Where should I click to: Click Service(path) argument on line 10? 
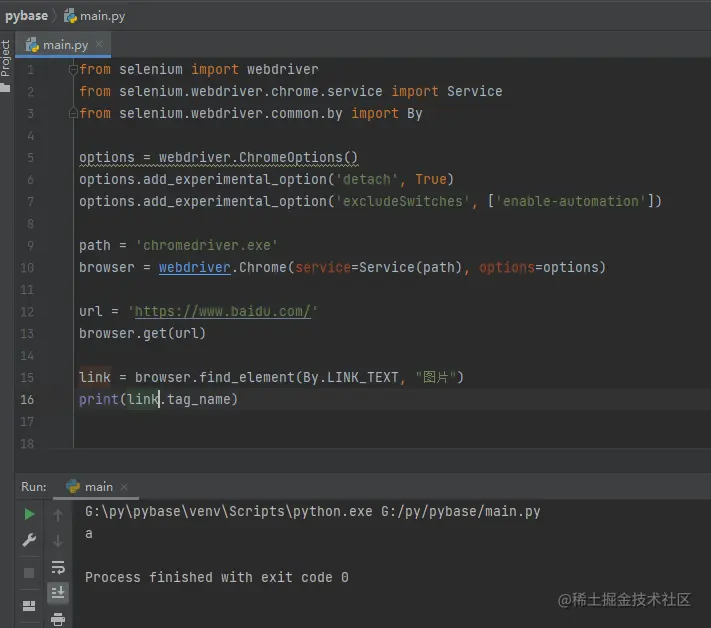pyautogui.click(x=410, y=267)
